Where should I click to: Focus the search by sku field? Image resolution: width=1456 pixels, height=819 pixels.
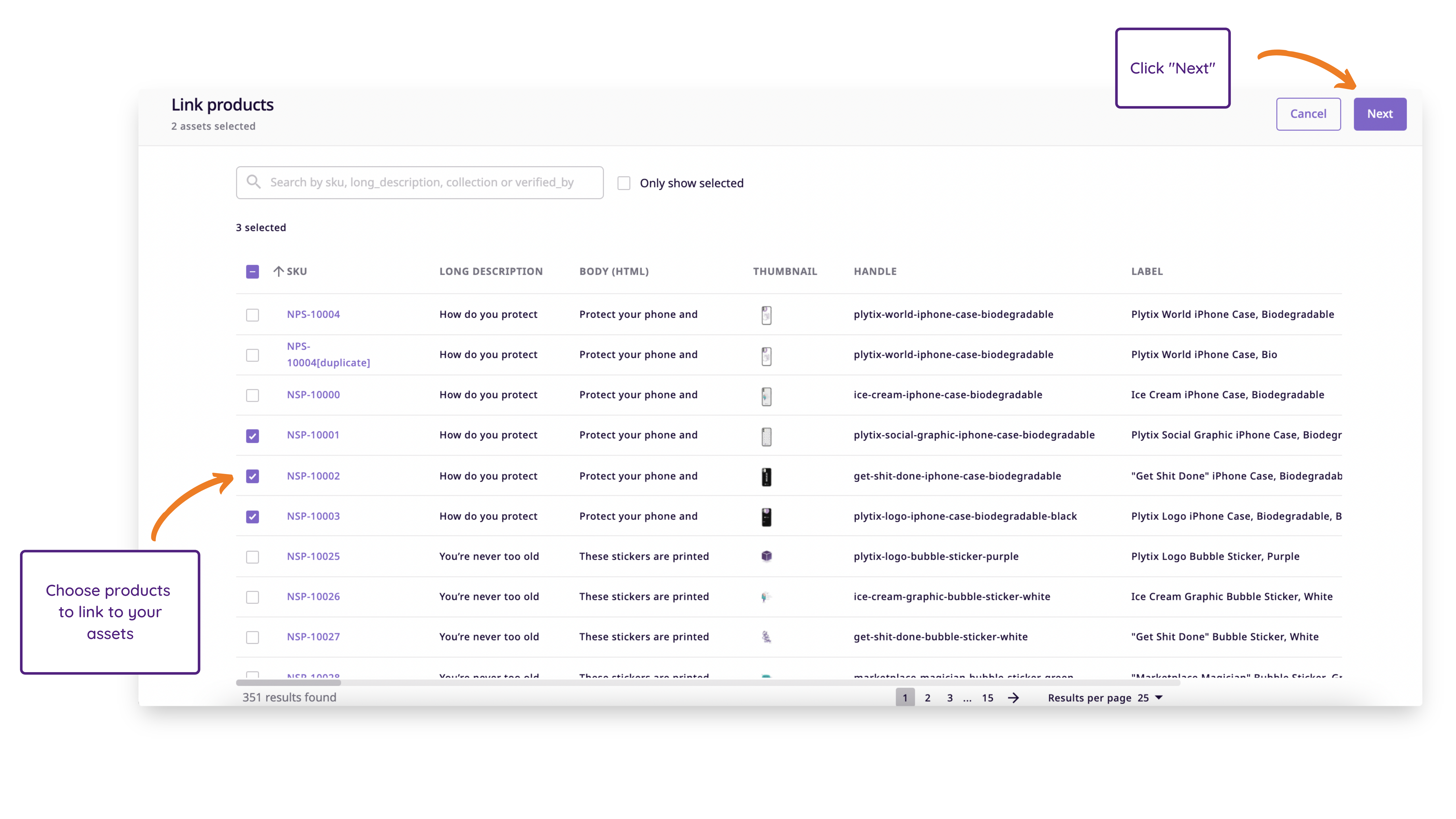coord(419,182)
